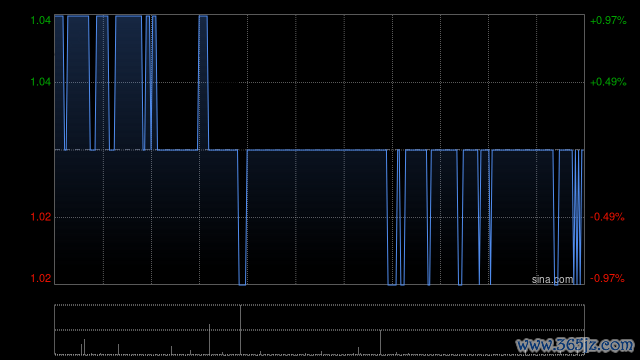Click the -0.97% percentage label
Image resolution: width=640 pixels, height=360 pixels.
[x=607, y=278]
